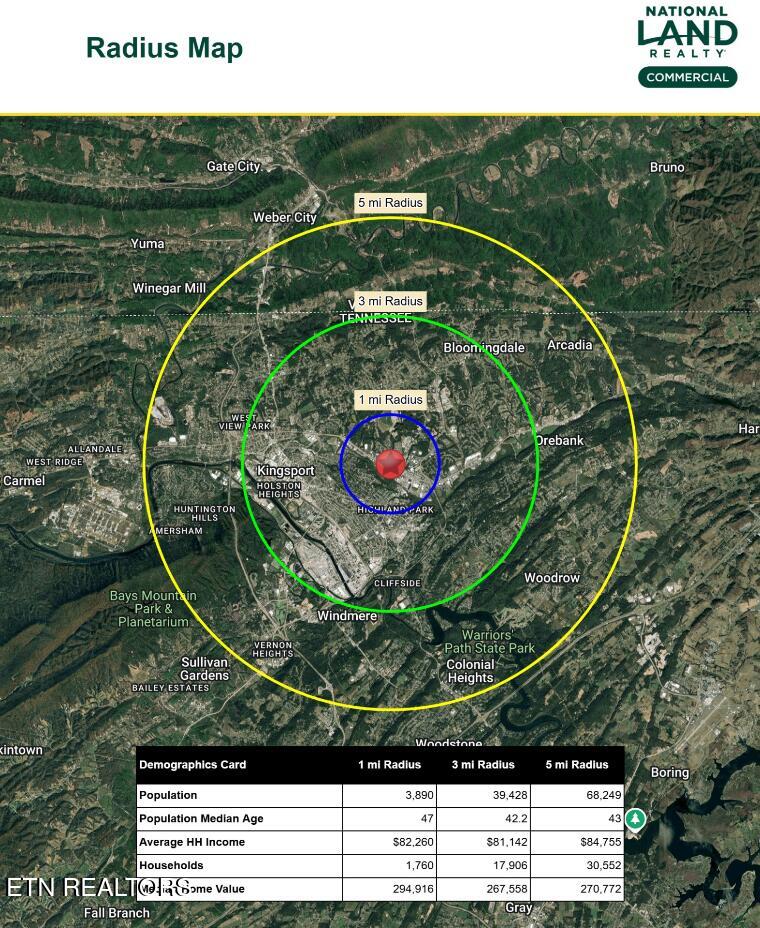Click the Warriors' Path State Park label
This screenshot has height=928, width=760.
point(490,642)
